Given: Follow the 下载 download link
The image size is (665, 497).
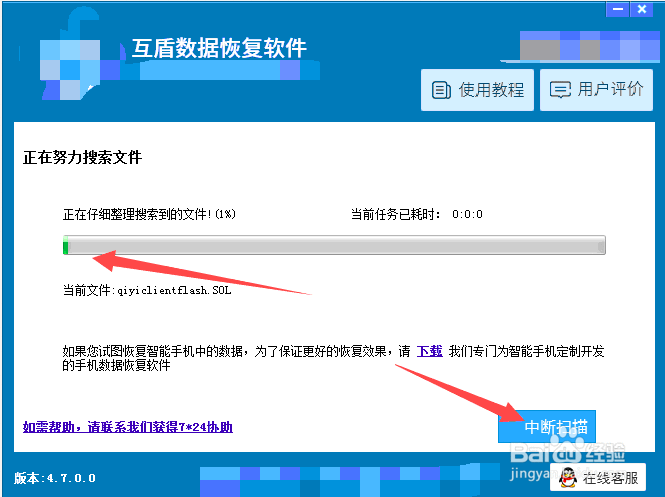Looking at the screenshot, I should pos(429,351).
